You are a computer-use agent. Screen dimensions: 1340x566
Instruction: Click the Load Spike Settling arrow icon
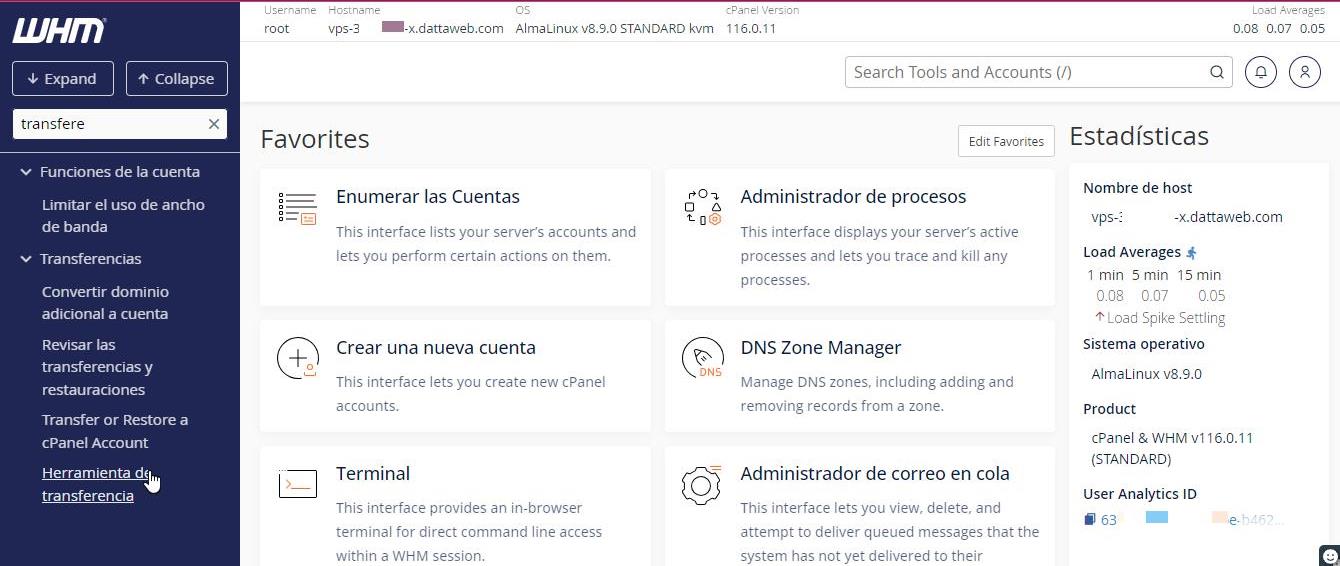click(1099, 317)
